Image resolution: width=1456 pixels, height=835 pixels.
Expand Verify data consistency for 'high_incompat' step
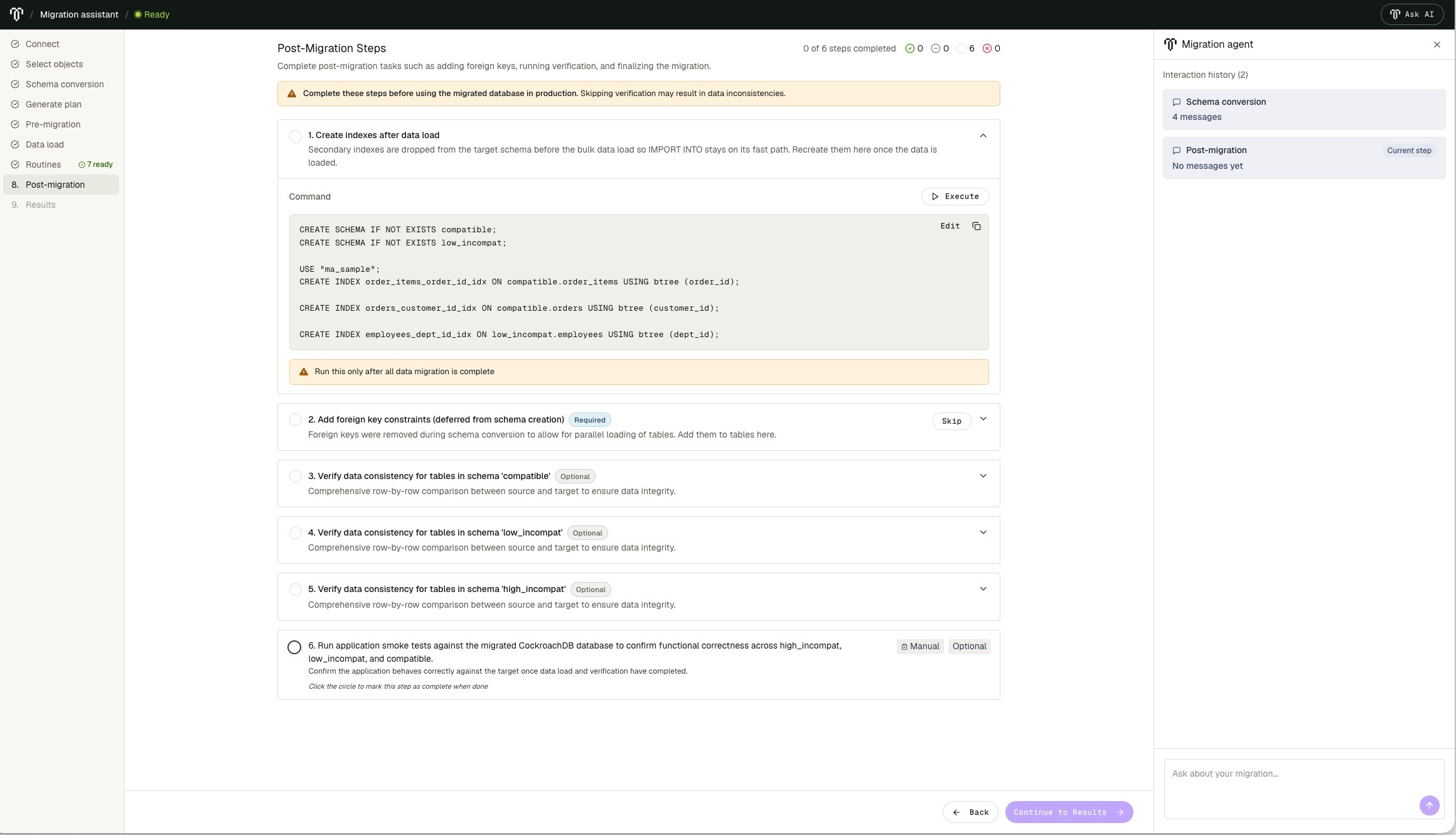click(983, 589)
